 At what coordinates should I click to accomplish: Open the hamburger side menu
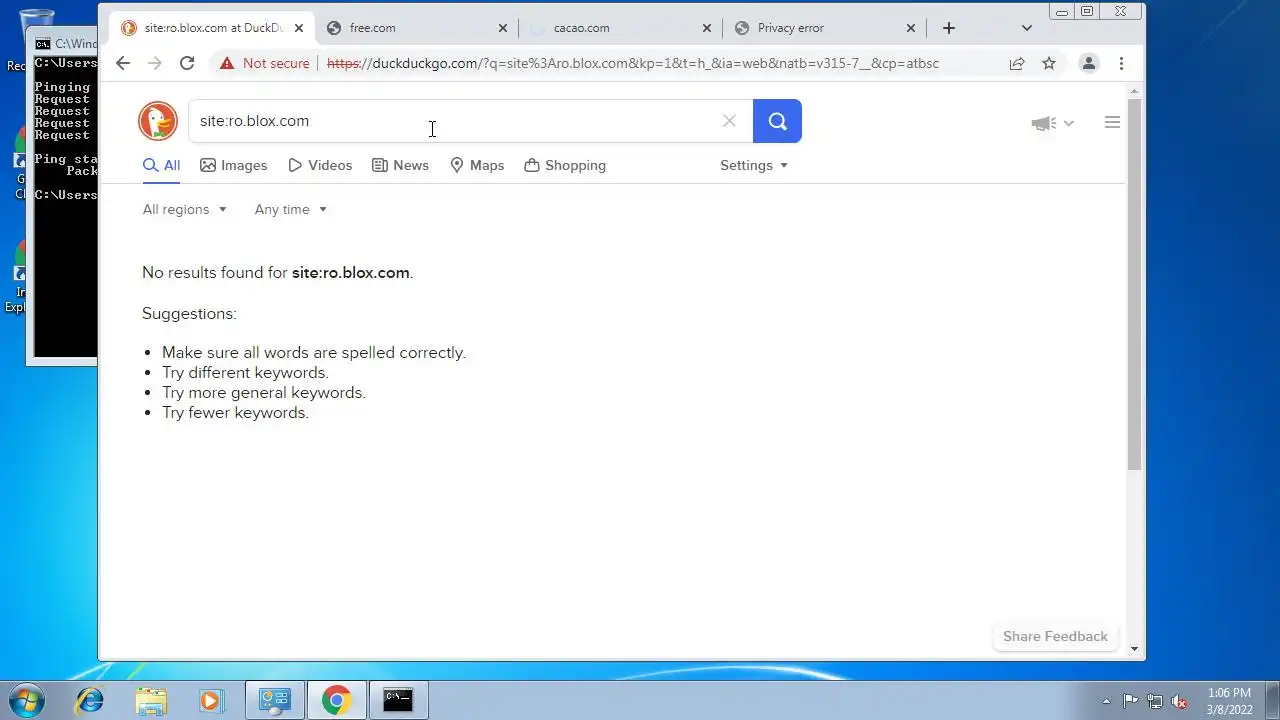[x=1112, y=122]
